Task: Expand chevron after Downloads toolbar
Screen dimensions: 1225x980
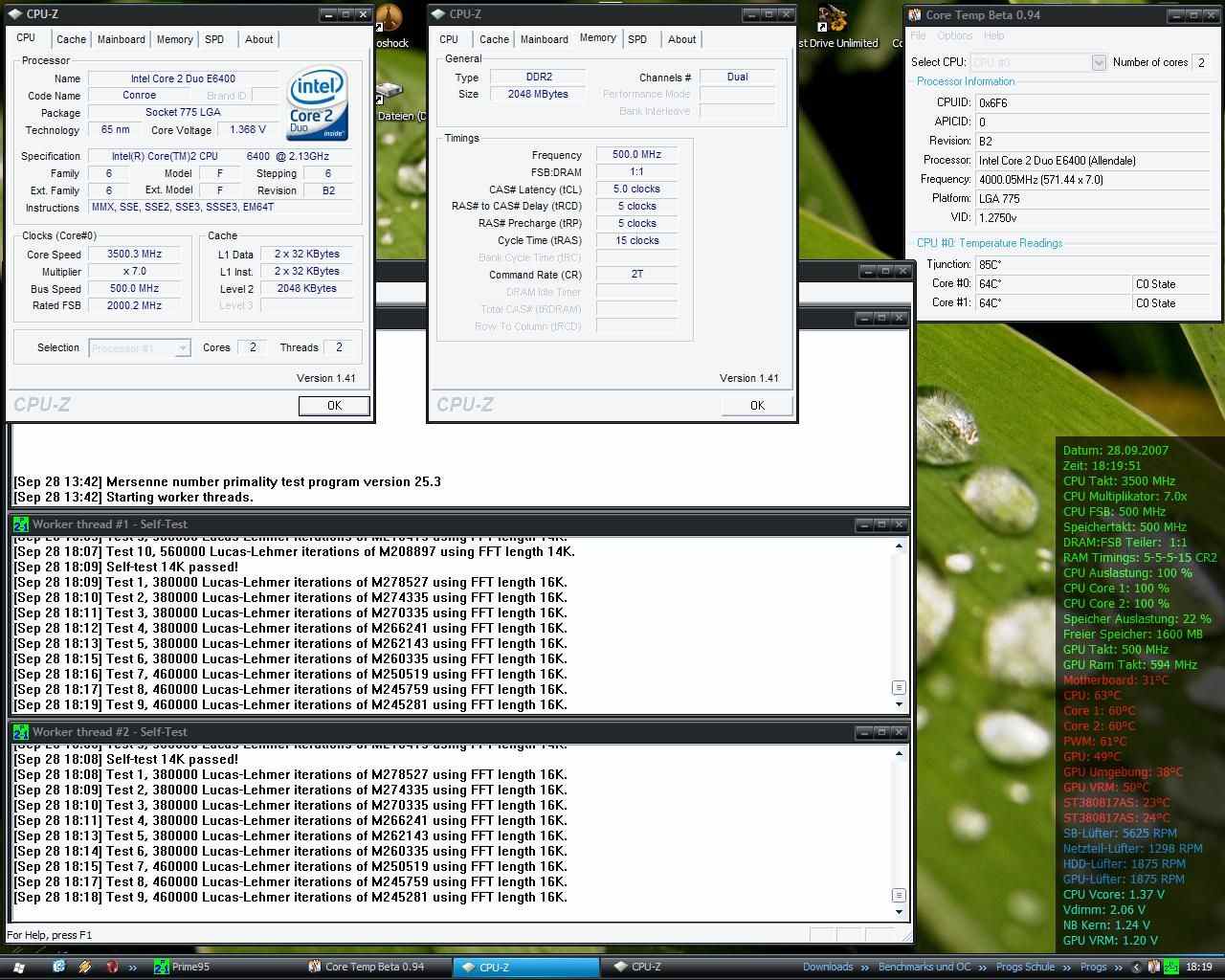Action: coord(865,968)
